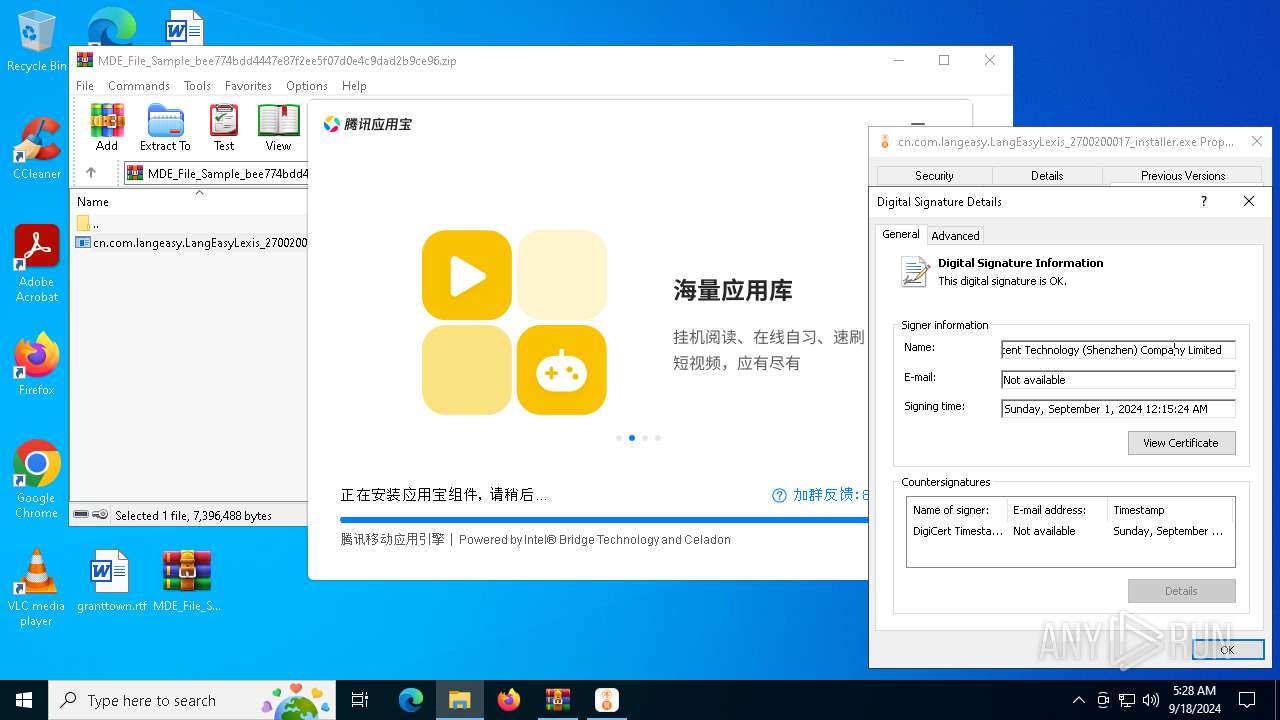Open the notification center icon

coord(1247,700)
